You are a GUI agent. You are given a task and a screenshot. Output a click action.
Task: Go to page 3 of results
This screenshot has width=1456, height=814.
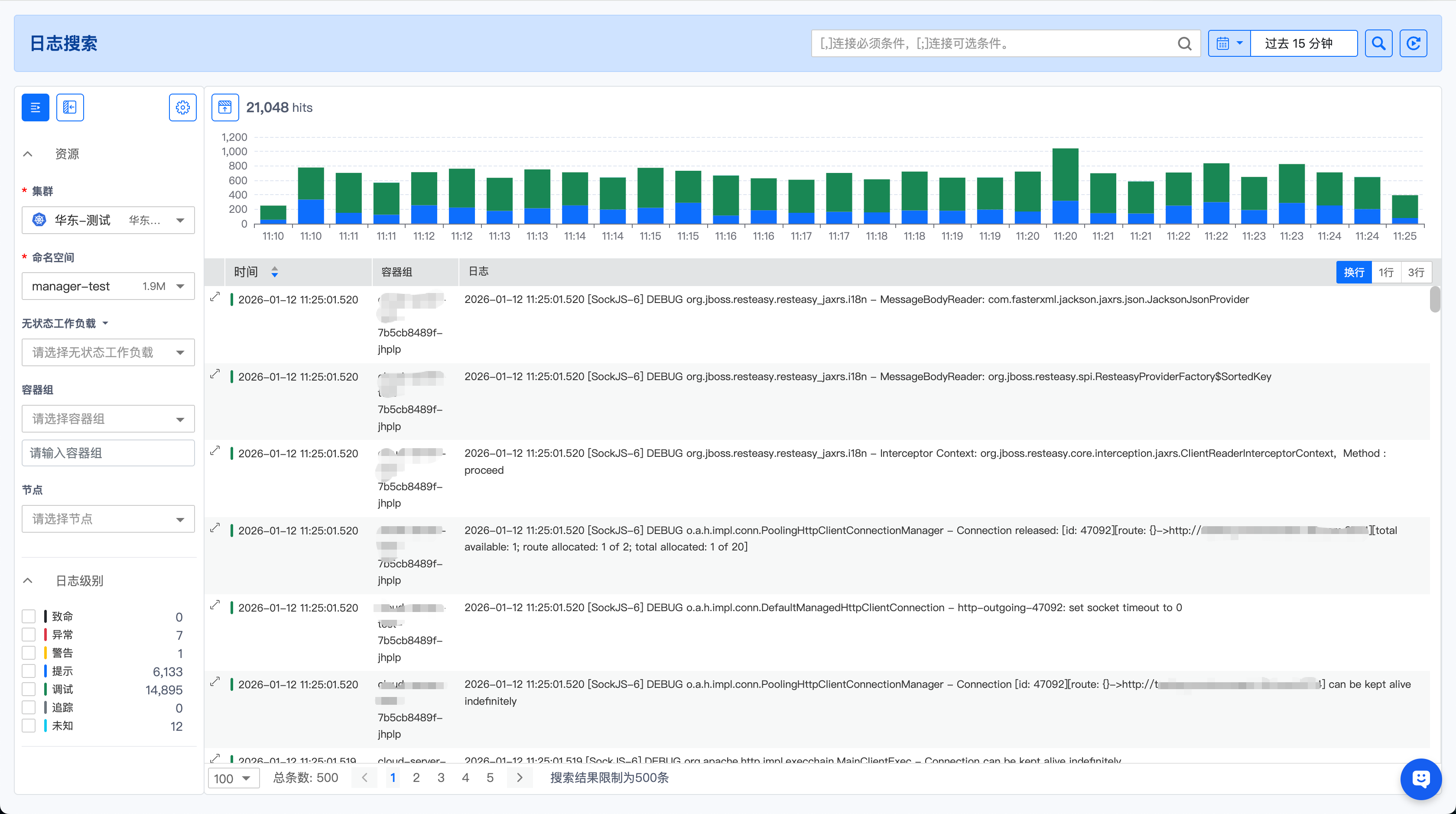[x=441, y=778]
